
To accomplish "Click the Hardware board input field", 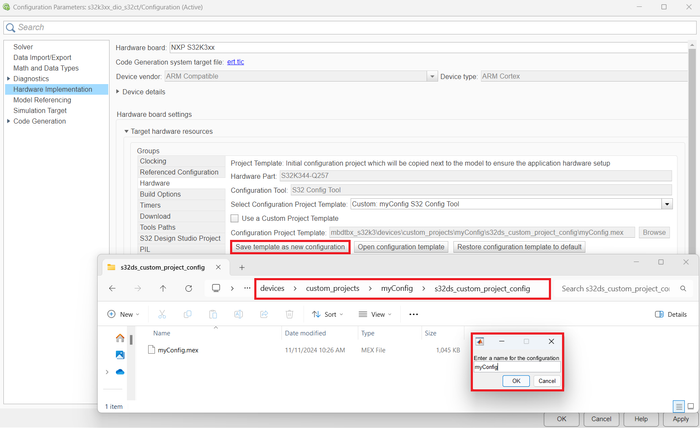I will pos(428,47).
